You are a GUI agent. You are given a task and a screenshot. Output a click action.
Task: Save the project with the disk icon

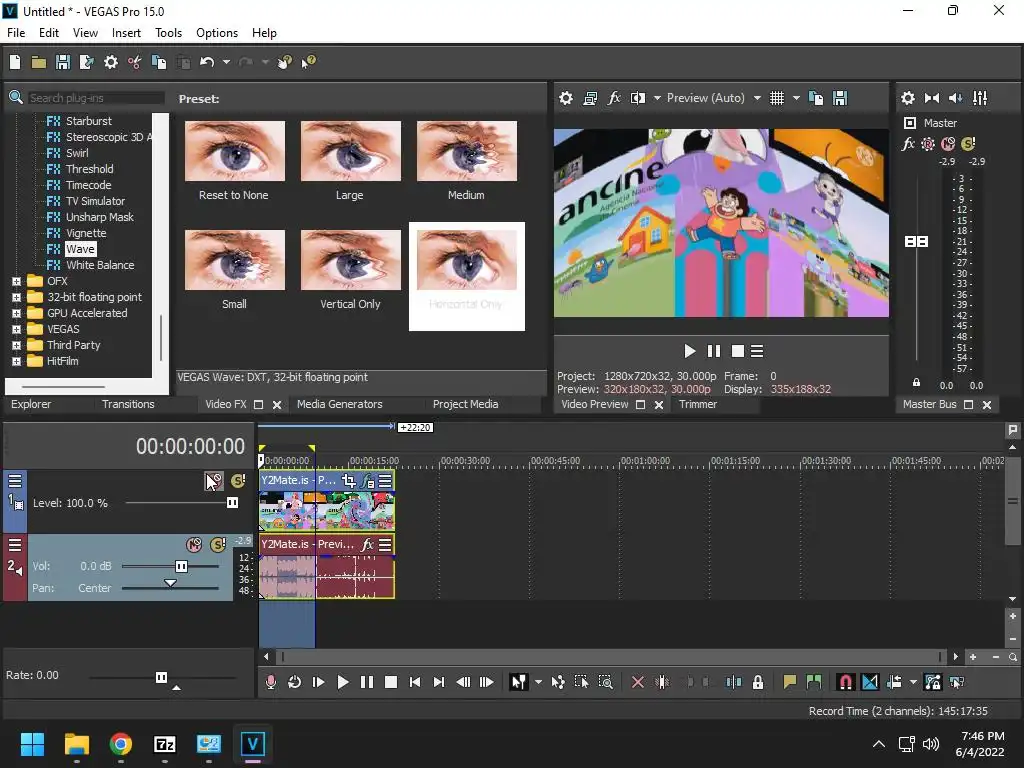(x=63, y=62)
